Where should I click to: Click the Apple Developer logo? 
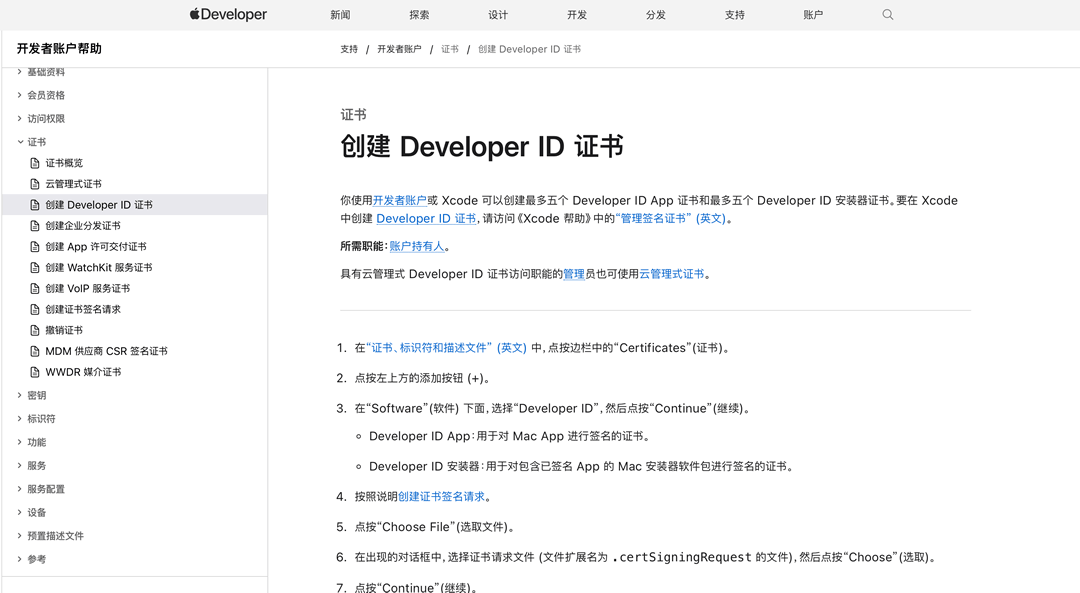[x=228, y=14]
